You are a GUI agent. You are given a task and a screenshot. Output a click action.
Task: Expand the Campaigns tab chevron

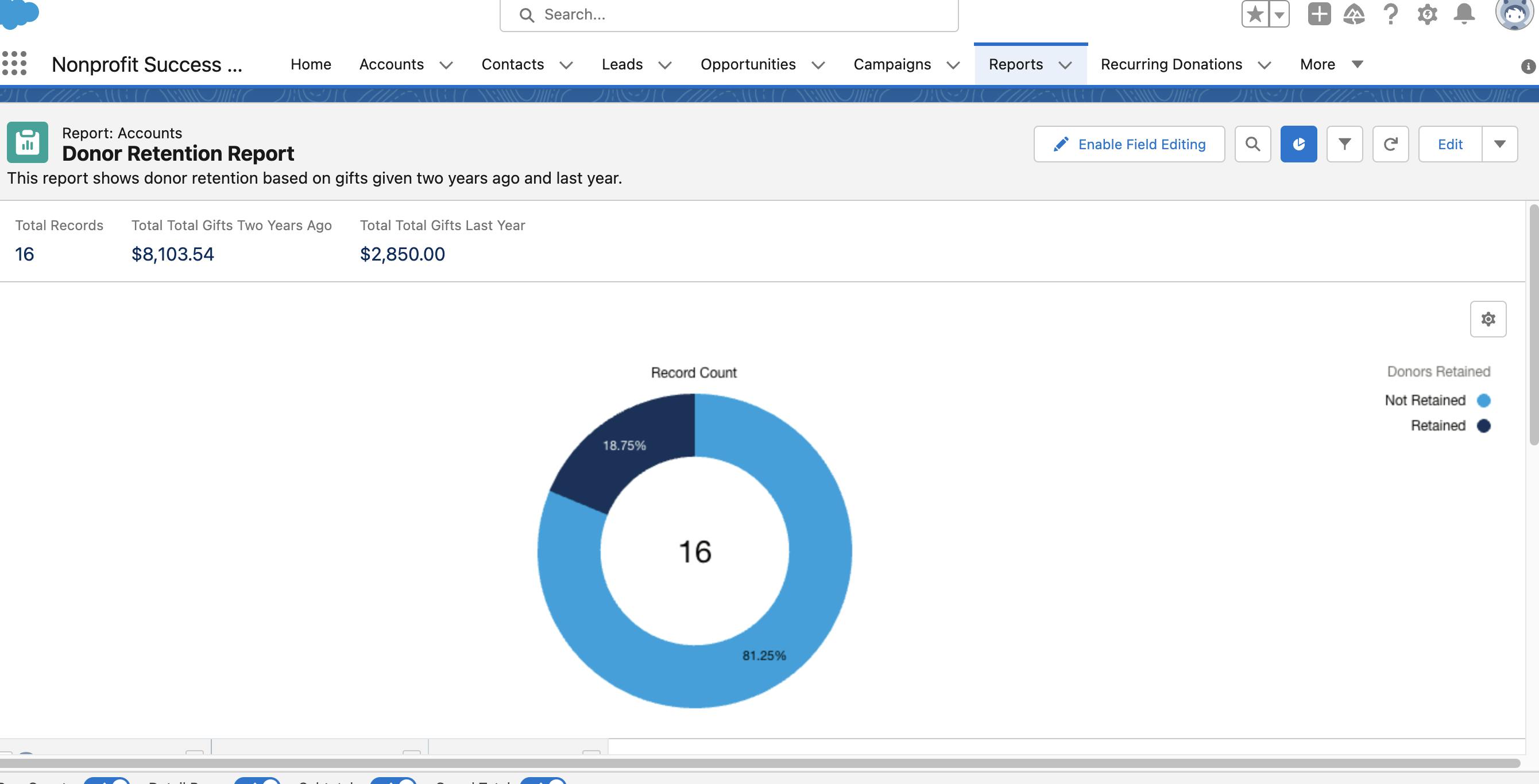pyautogui.click(x=953, y=65)
